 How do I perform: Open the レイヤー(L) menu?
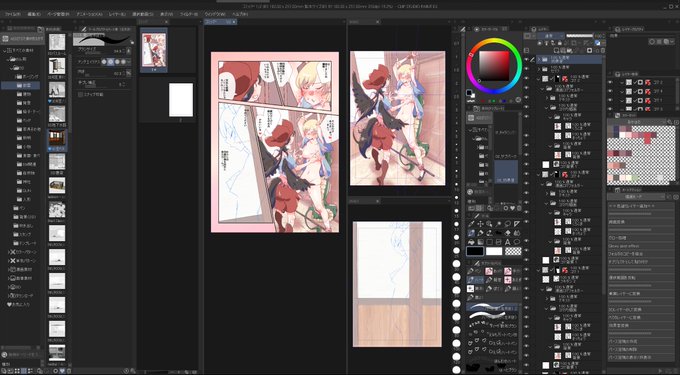click(x=117, y=14)
